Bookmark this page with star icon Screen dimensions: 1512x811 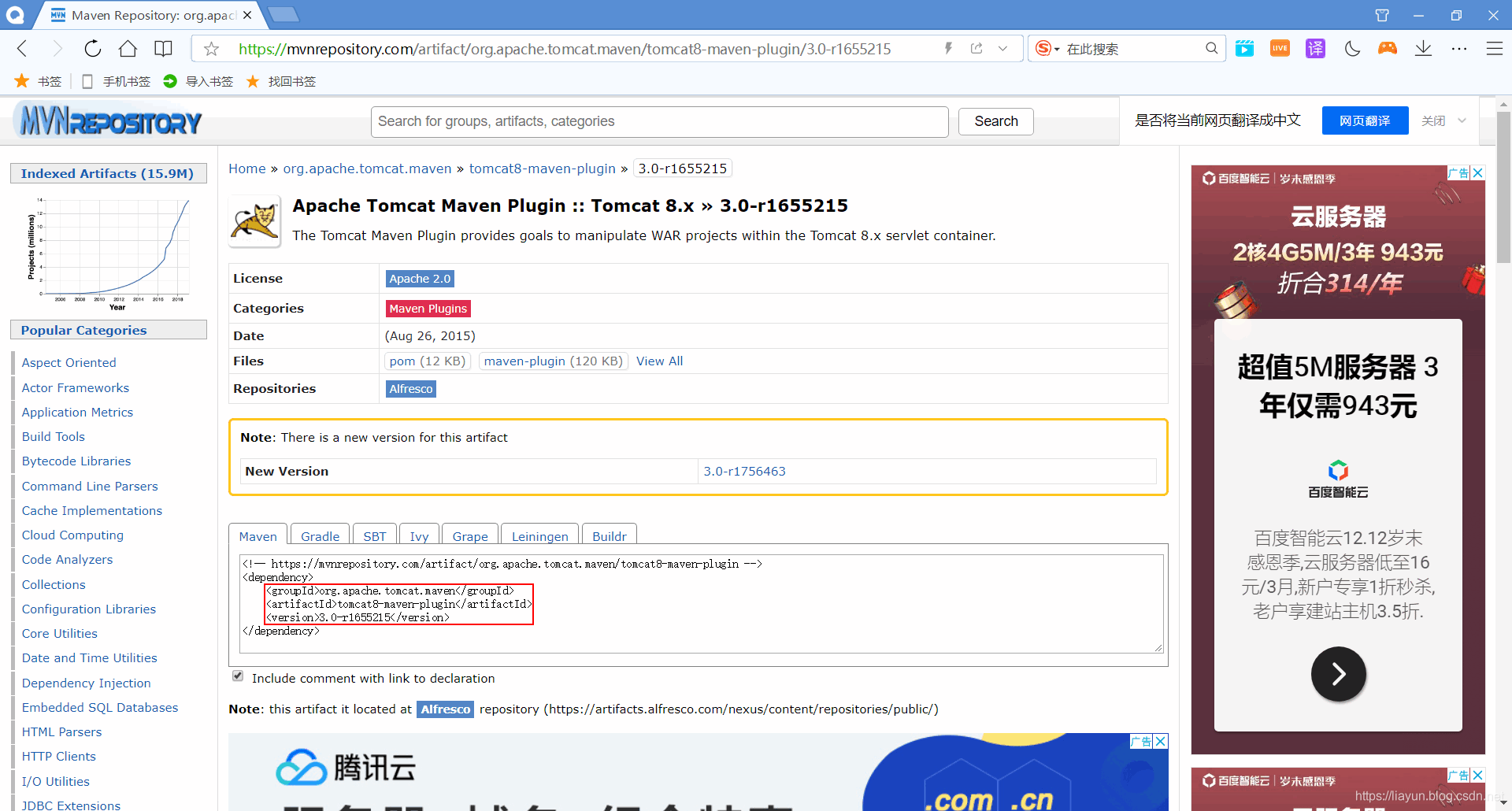point(211,49)
